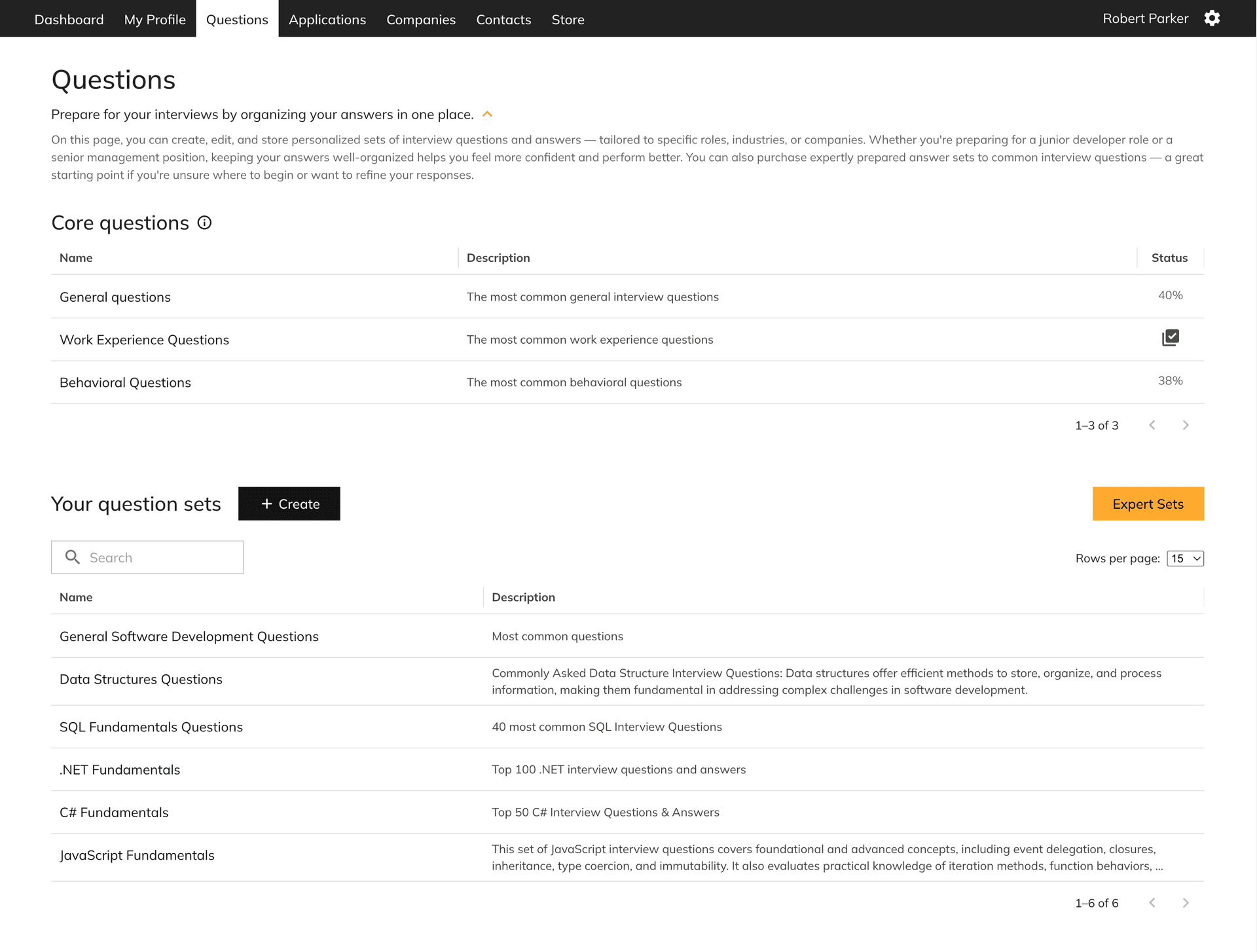Click the magnifier icon in the search box

pyautogui.click(x=73, y=557)
